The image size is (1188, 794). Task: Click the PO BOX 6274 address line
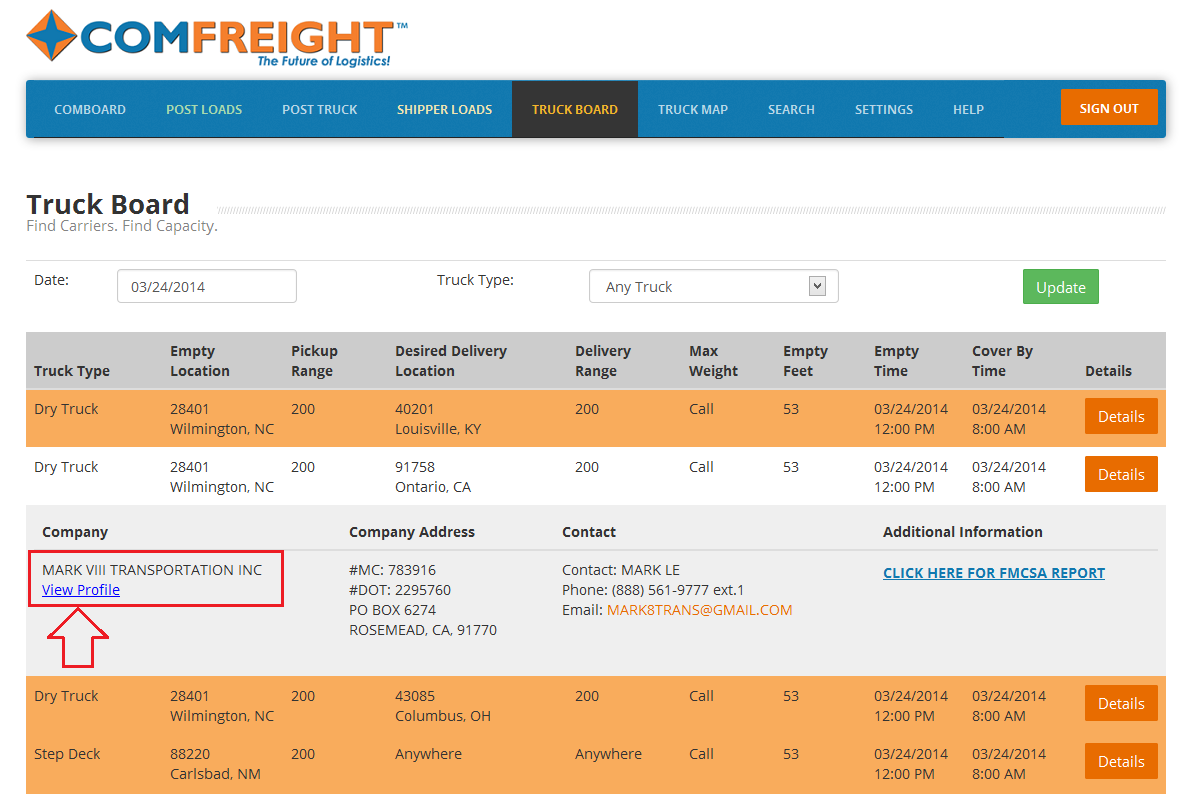(x=392, y=610)
